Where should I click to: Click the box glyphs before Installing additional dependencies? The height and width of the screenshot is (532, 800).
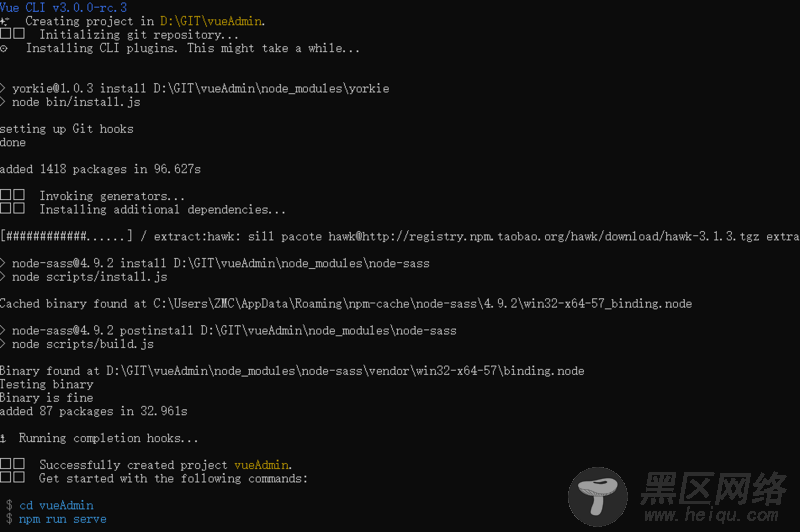pos(12,209)
